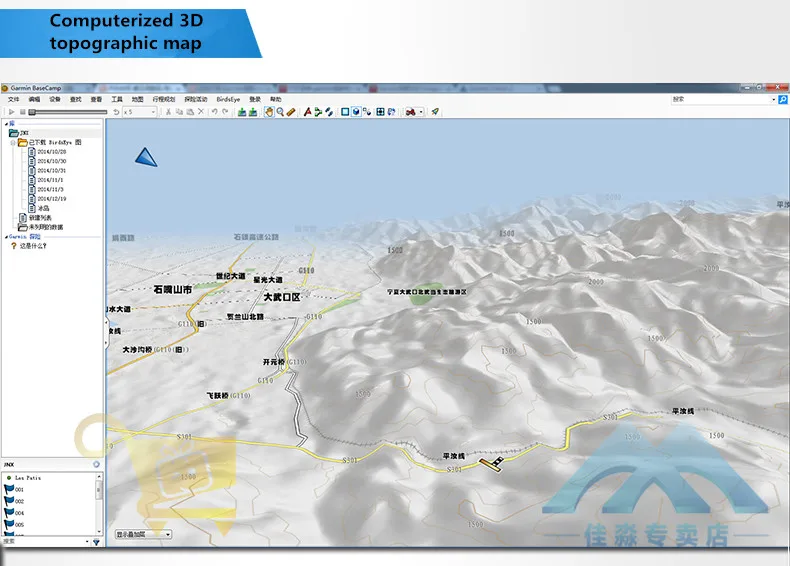Select waypoint 001 in list
This screenshot has height=566, width=790.
coord(14,489)
